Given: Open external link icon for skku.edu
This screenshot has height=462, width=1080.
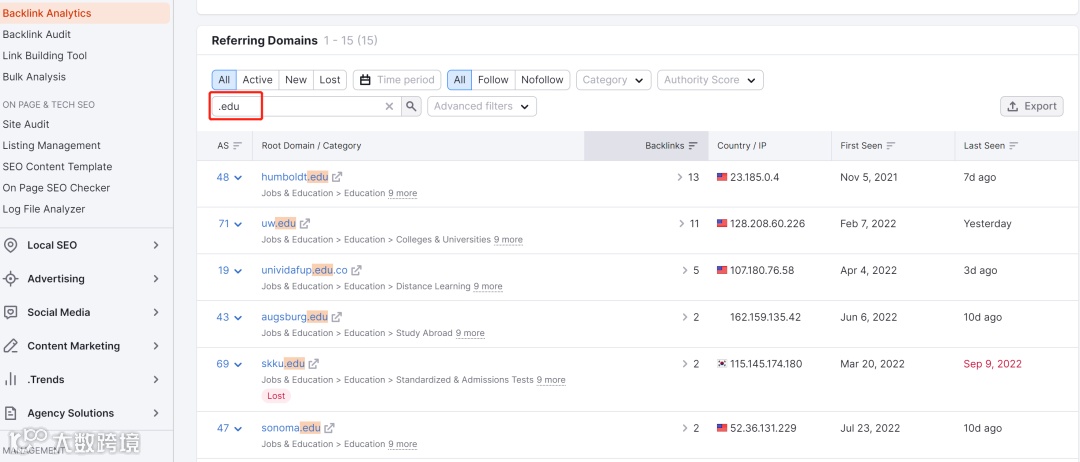Looking at the screenshot, I should tap(313, 364).
